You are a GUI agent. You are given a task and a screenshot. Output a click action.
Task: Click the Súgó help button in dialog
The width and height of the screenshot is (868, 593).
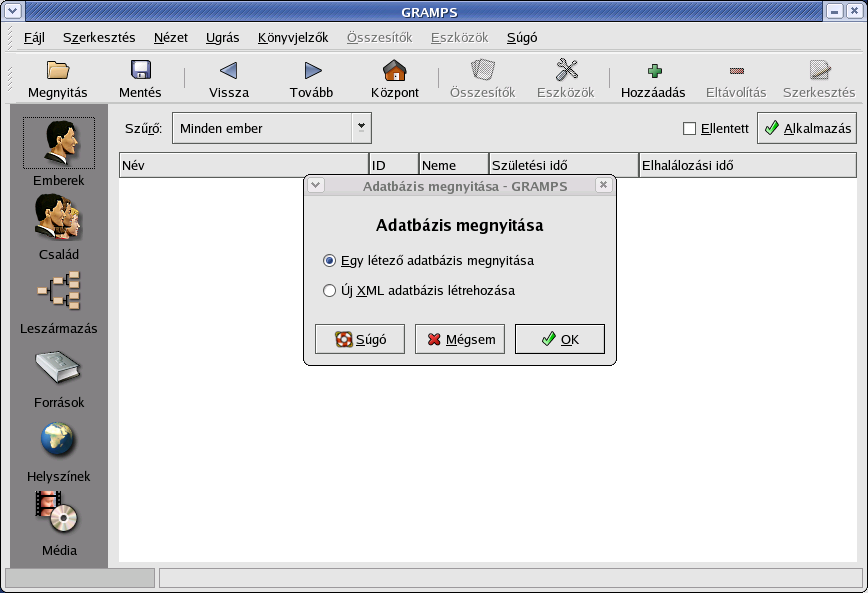point(360,339)
